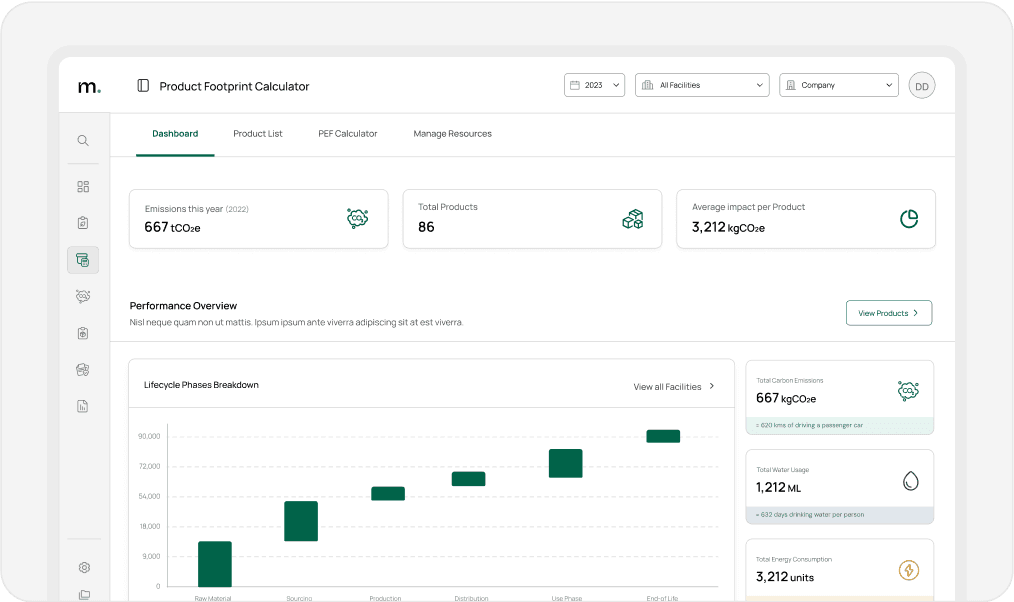Open the sidebar clipboard icon below CO2 icon

pyautogui.click(x=83, y=333)
